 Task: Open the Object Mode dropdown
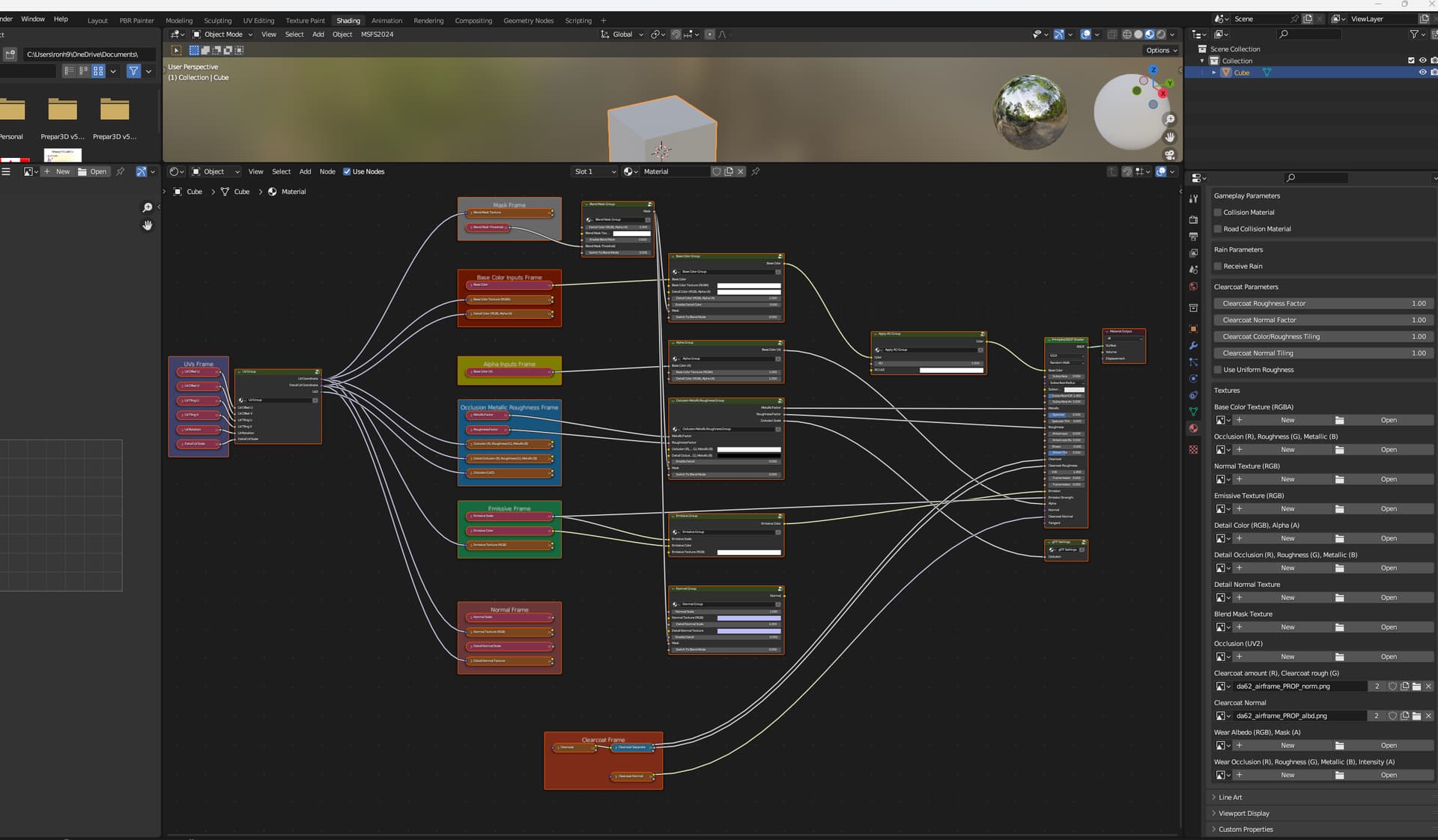pos(222,34)
